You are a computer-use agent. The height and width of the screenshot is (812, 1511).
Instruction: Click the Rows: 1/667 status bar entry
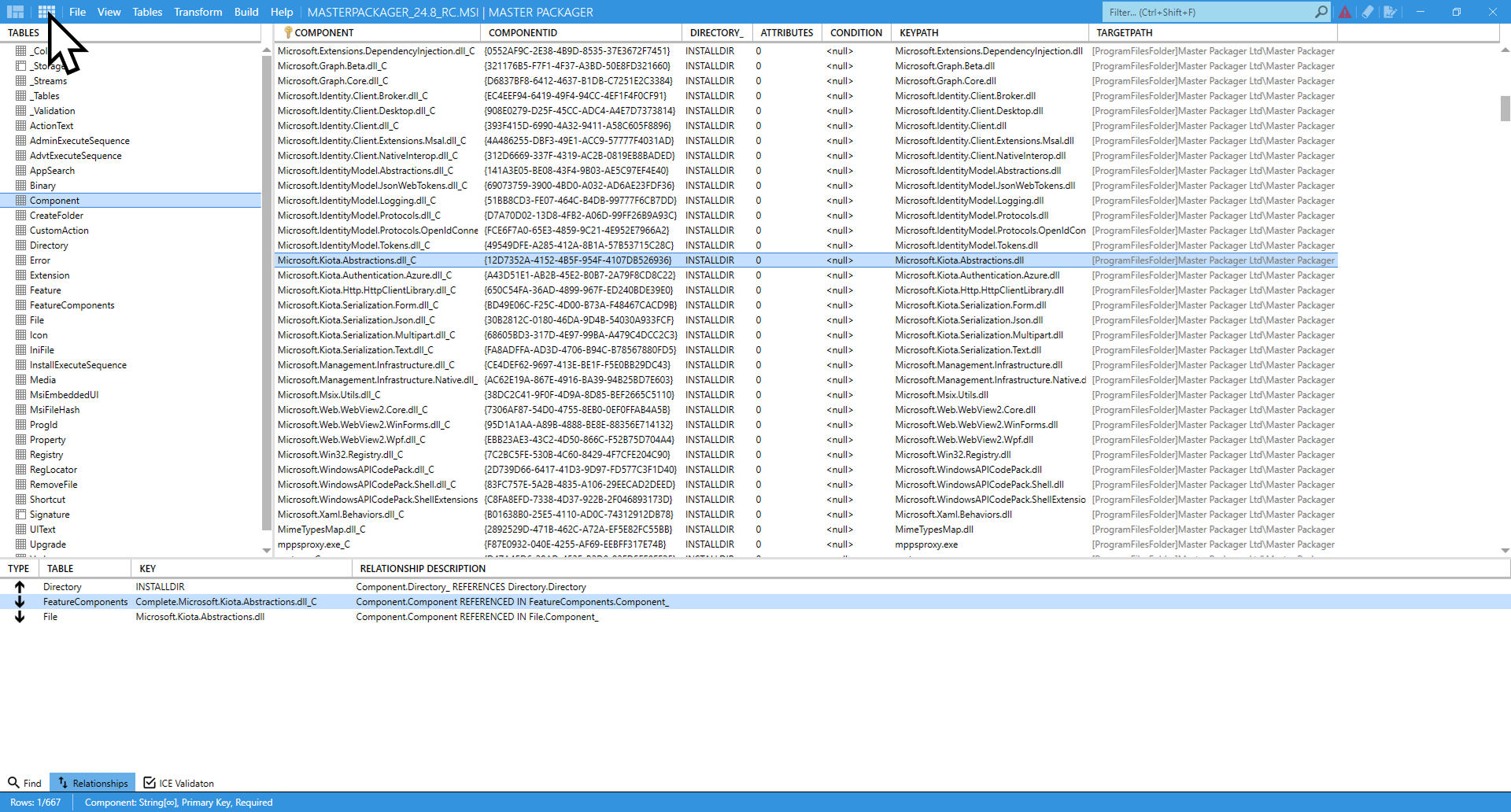click(x=35, y=803)
